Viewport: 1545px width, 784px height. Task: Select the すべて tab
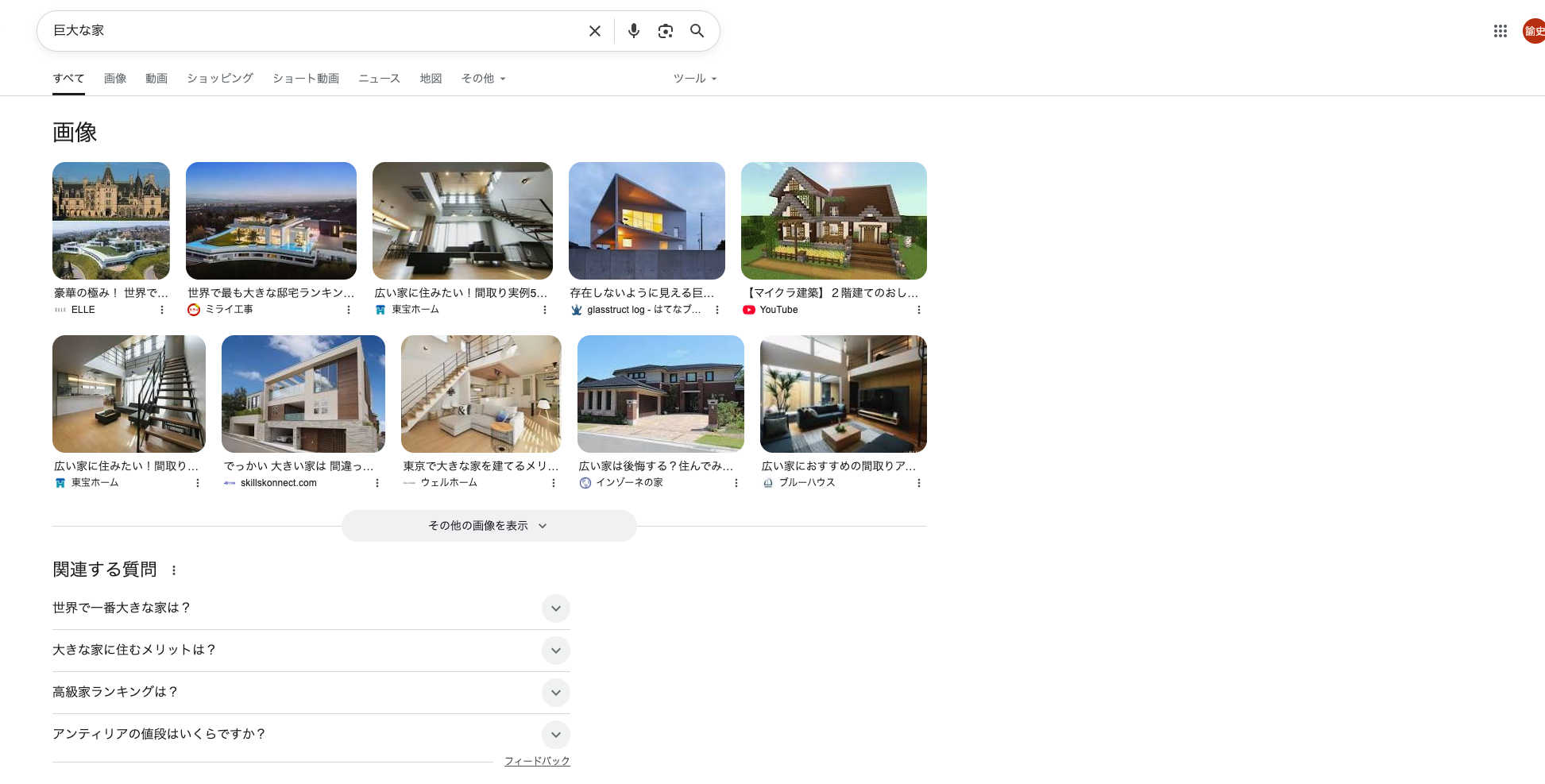(x=68, y=79)
